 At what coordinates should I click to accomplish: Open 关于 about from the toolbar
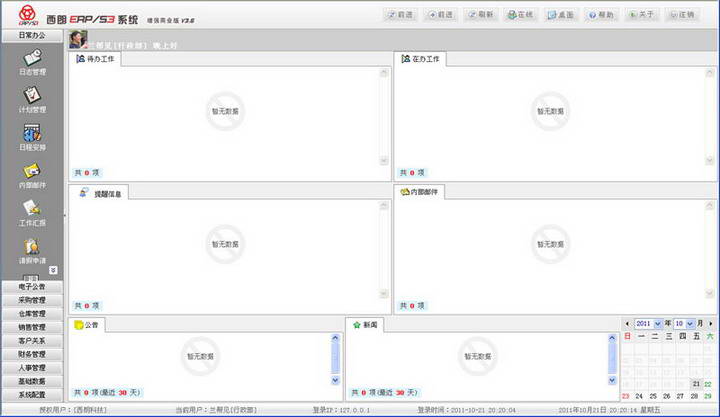pyautogui.click(x=641, y=15)
